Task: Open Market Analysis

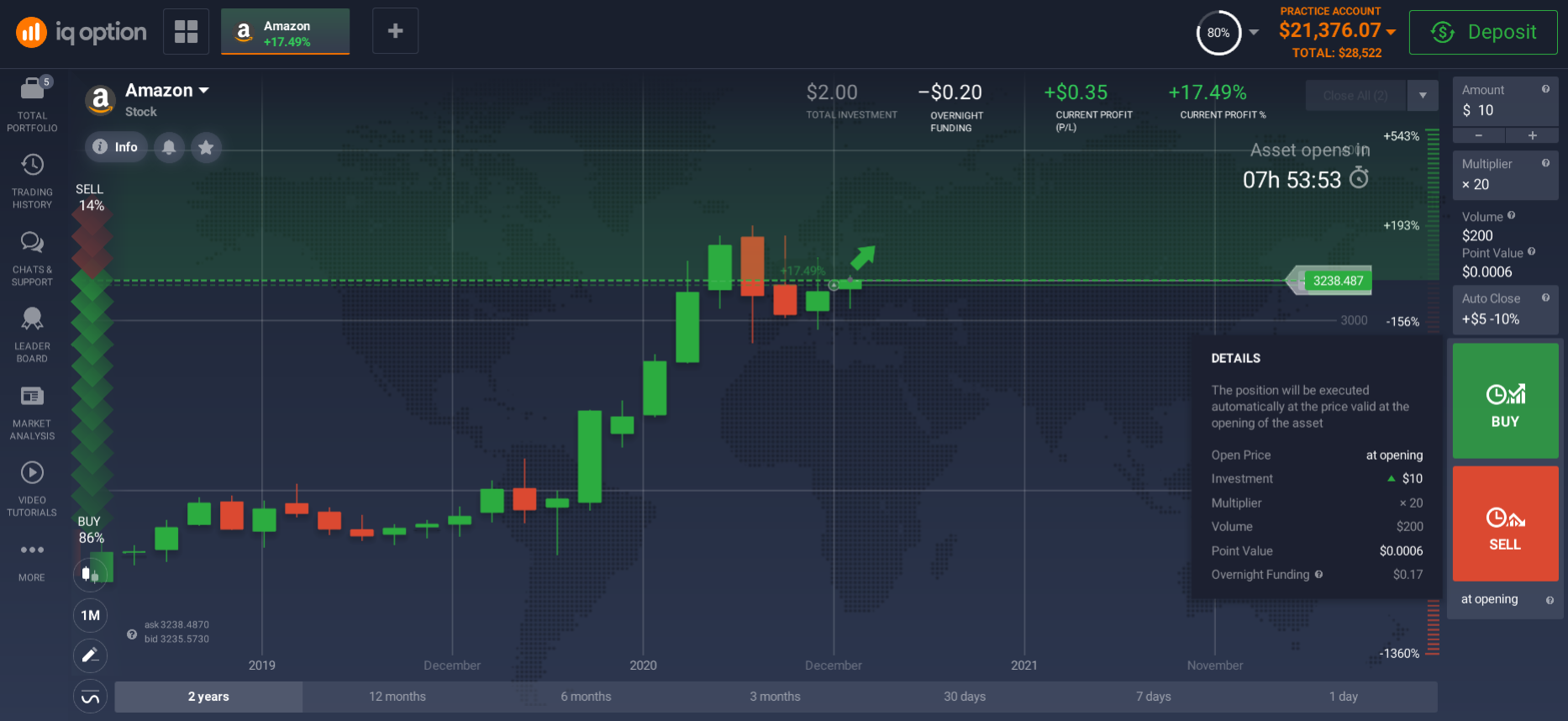Action: click(32, 412)
